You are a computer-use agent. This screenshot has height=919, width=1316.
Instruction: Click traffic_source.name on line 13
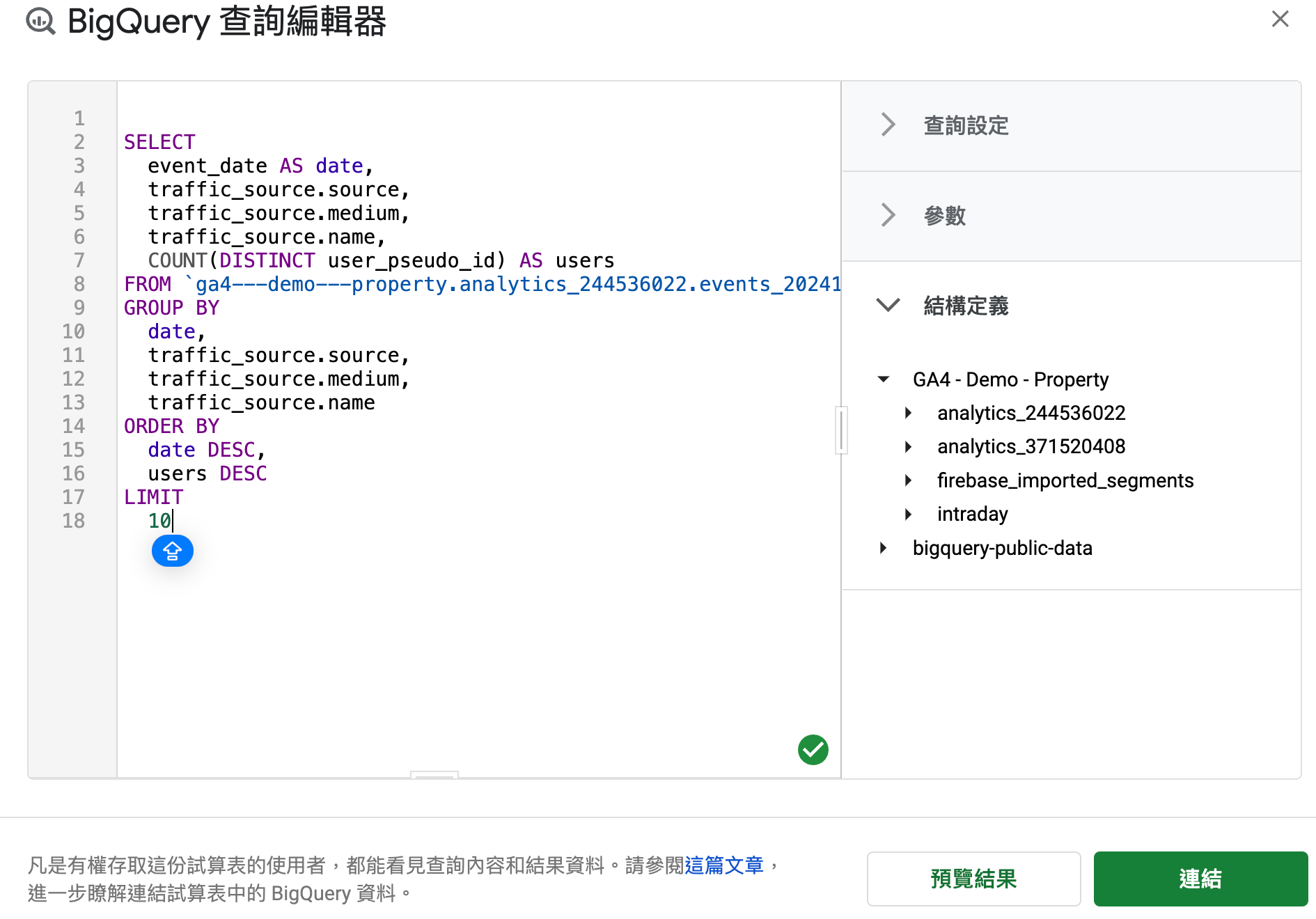[x=261, y=402]
